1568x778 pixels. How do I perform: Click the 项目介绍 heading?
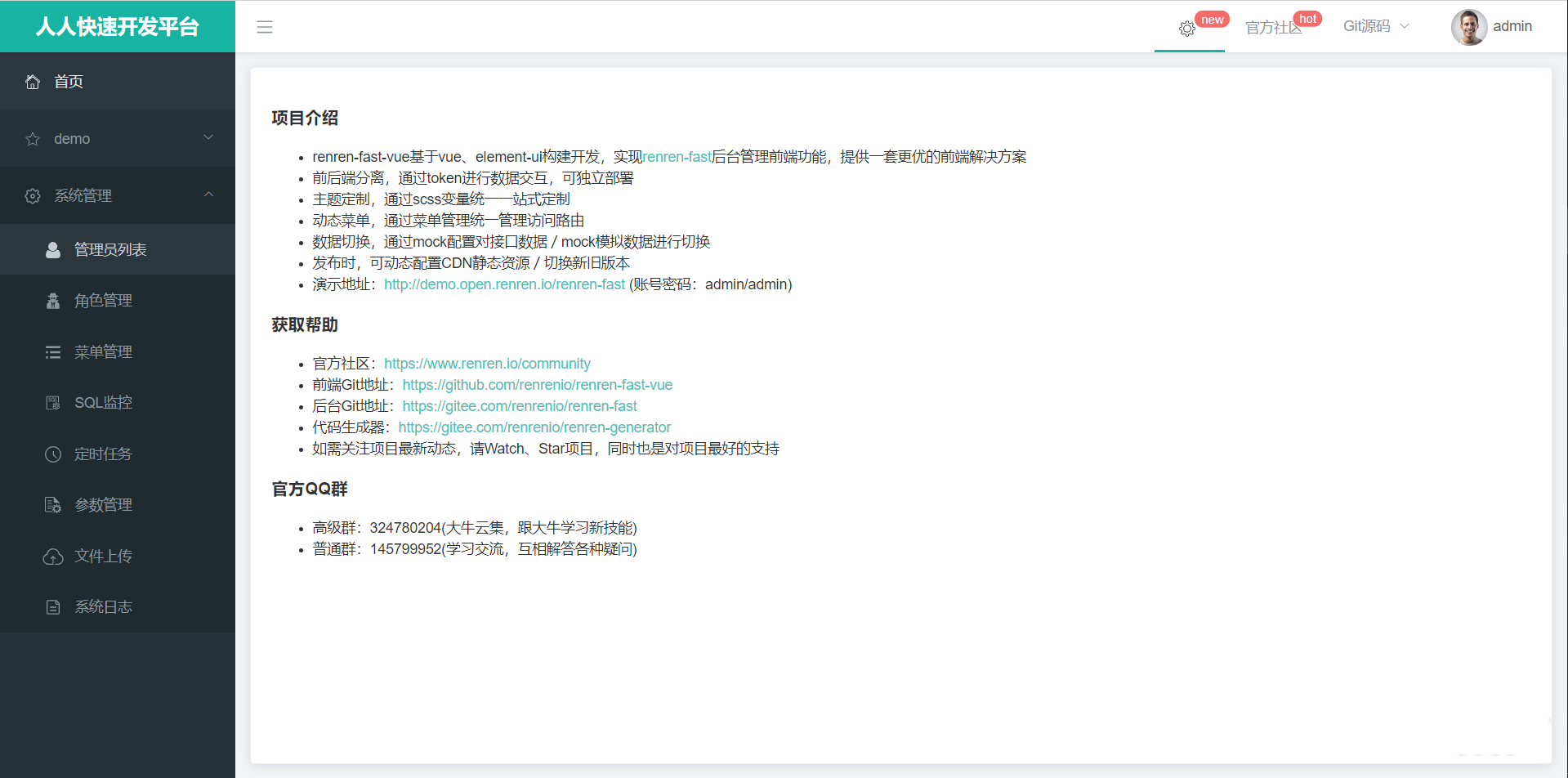[x=305, y=118]
